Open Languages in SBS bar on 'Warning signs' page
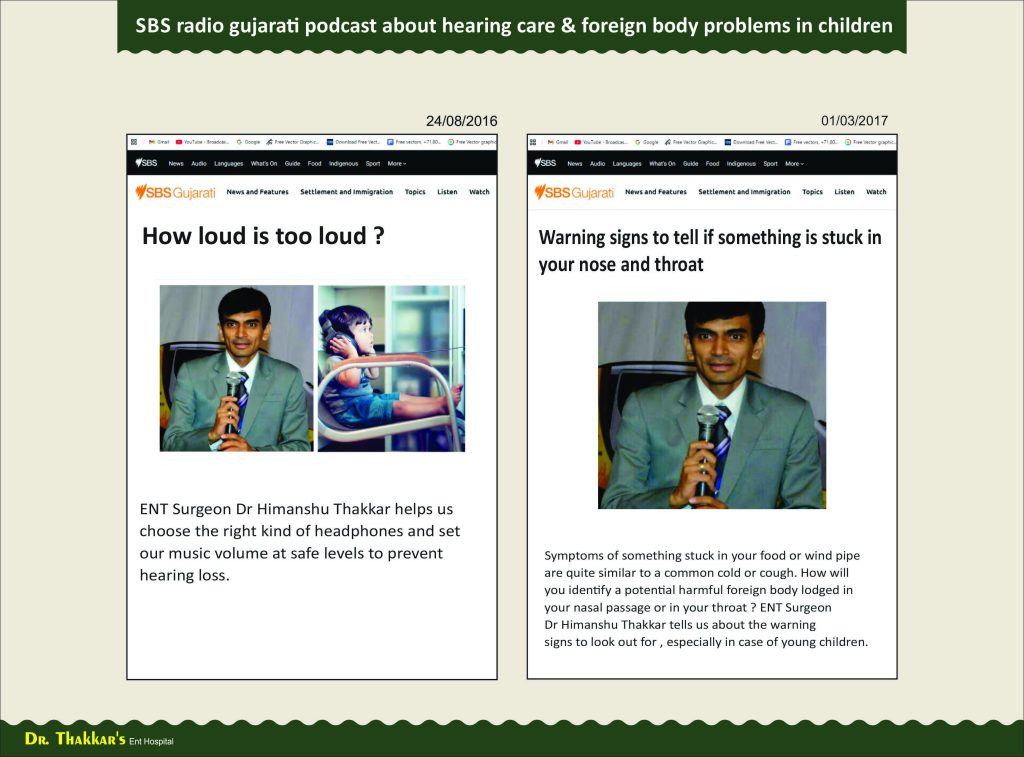This screenshot has height=757, width=1024. 627,164
